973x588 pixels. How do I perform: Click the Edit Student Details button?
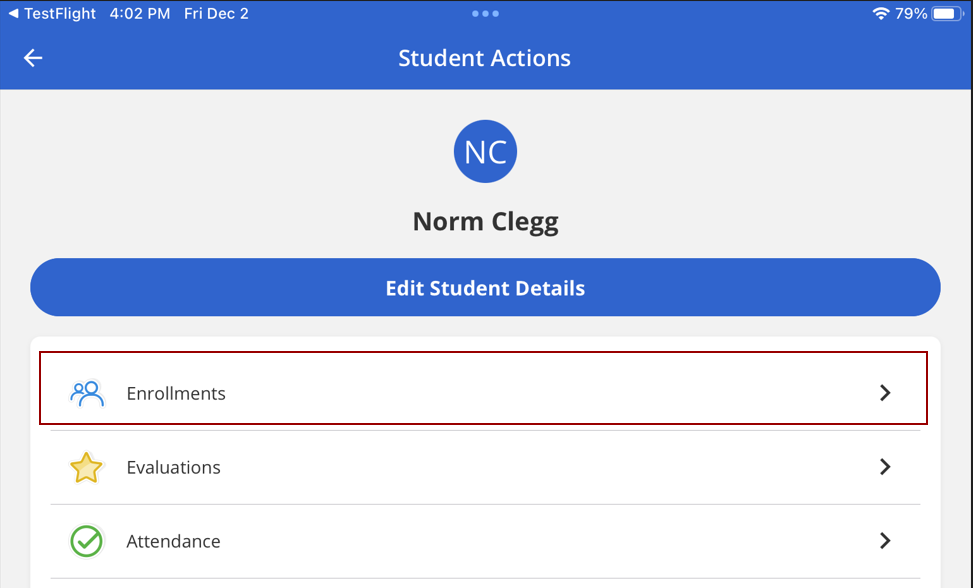click(x=485, y=287)
